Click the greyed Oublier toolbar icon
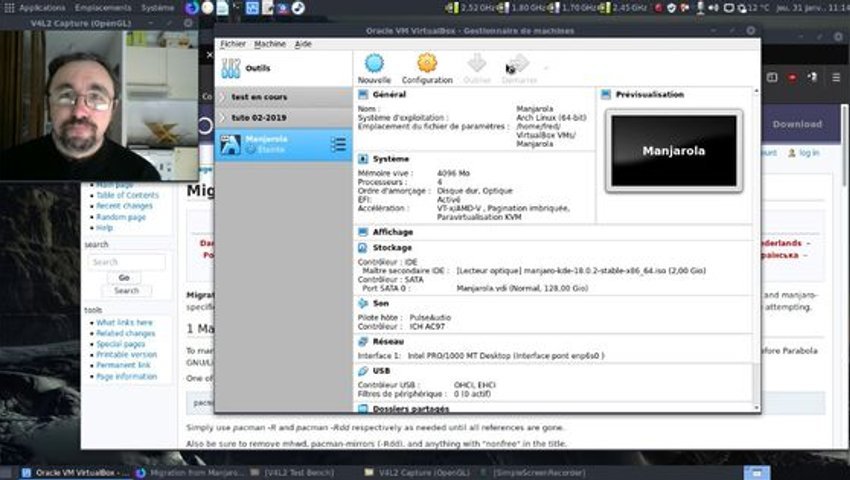The image size is (850, 480). (x=476, y=63)
